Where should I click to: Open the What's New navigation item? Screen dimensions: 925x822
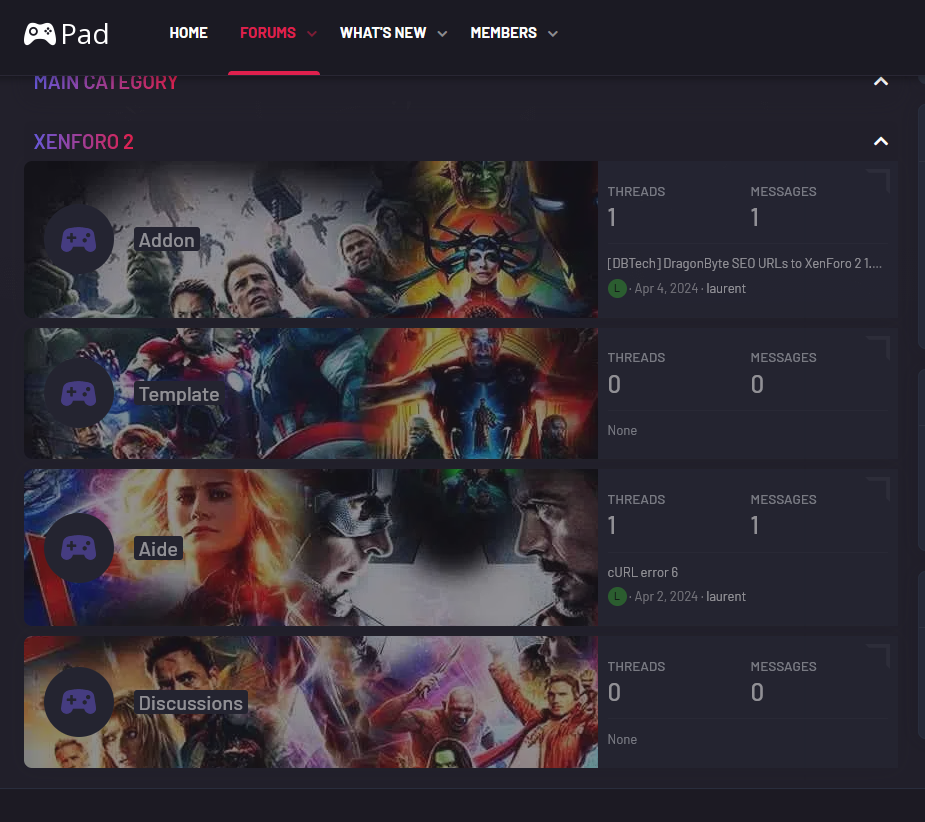click(382, 33)
